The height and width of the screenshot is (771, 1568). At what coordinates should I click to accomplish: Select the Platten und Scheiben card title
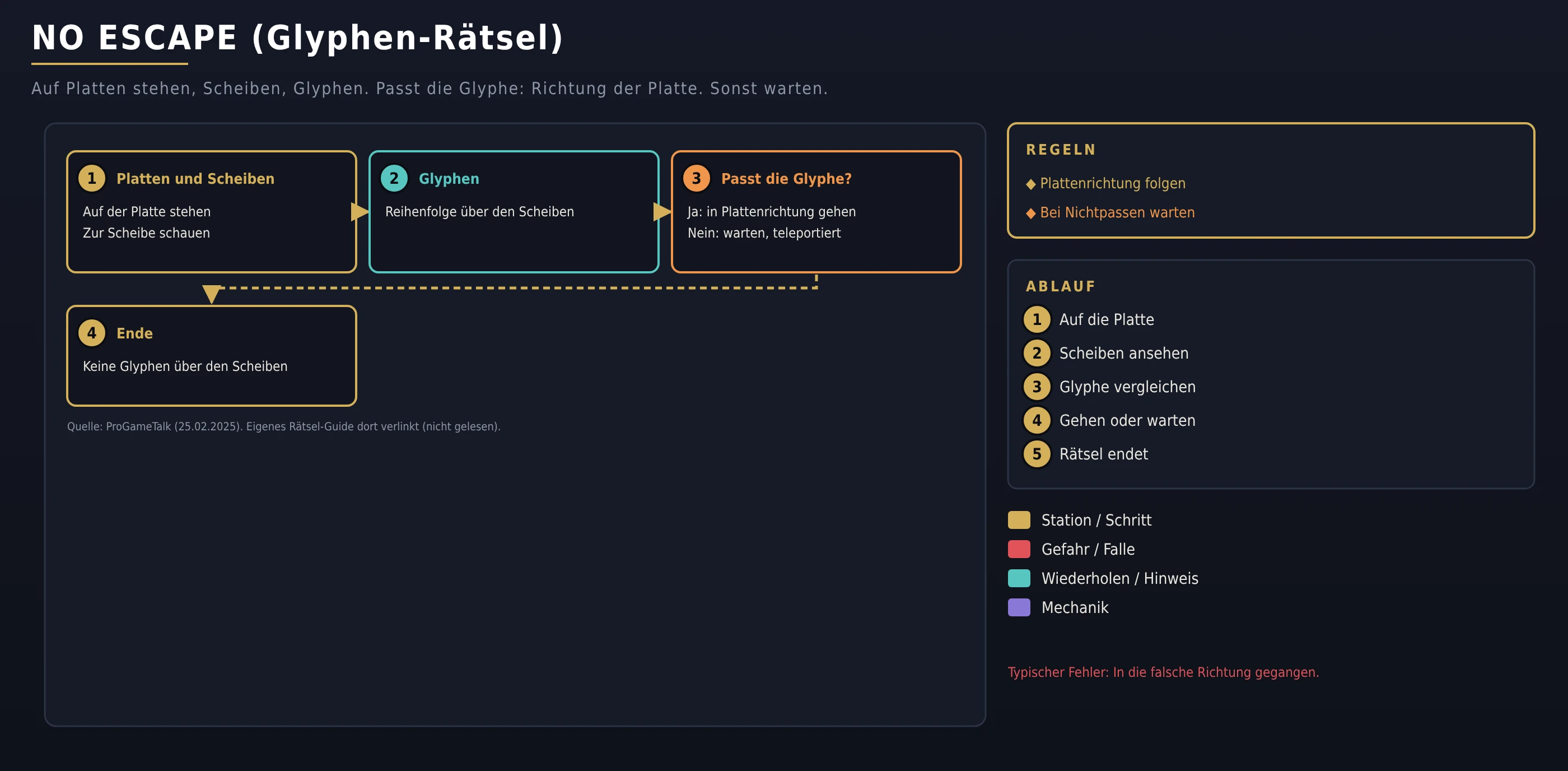pyautogui.click(x=195, y=178)
